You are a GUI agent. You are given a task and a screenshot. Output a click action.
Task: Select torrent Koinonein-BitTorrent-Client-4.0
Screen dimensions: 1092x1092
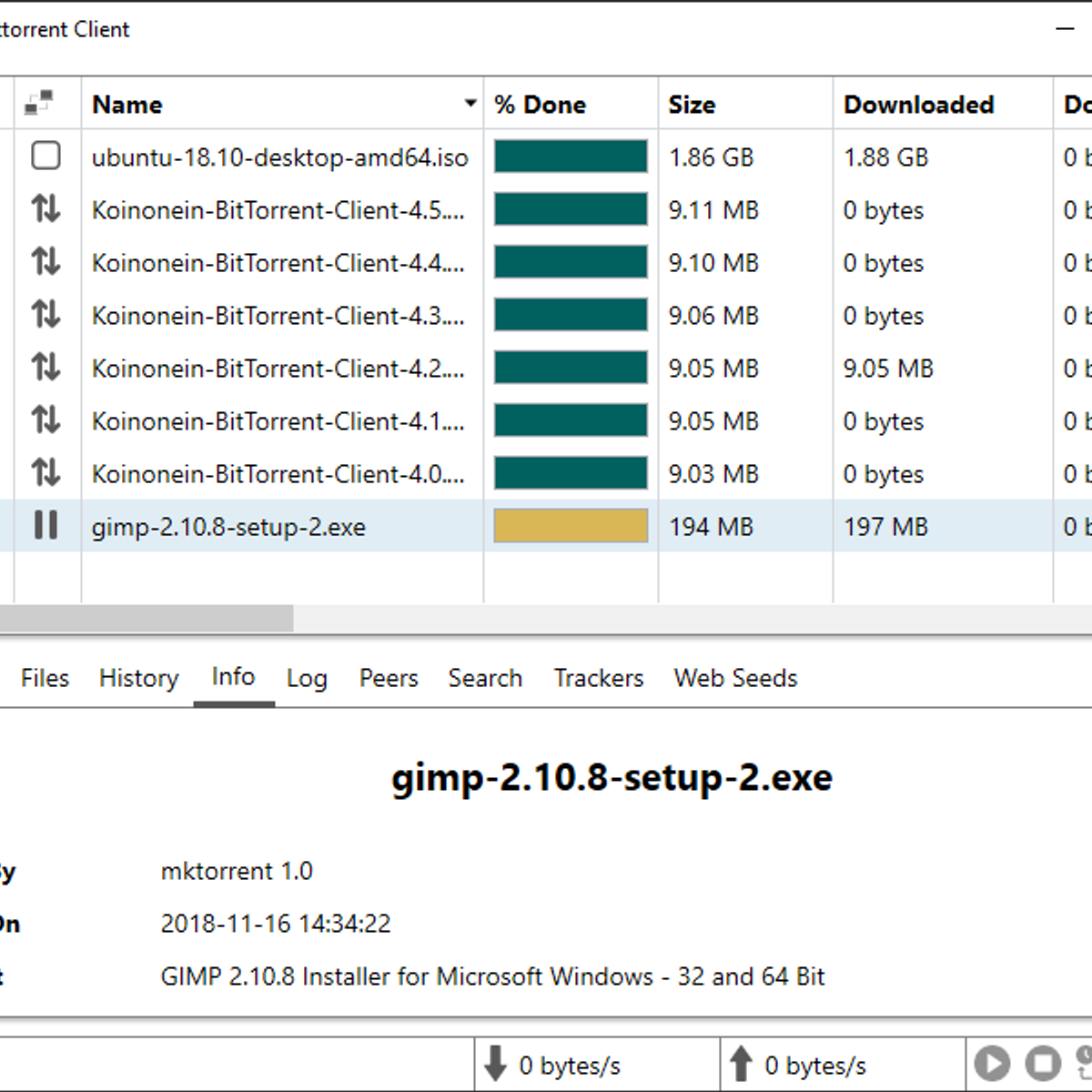pyautogui.click(x=278, y=474)
